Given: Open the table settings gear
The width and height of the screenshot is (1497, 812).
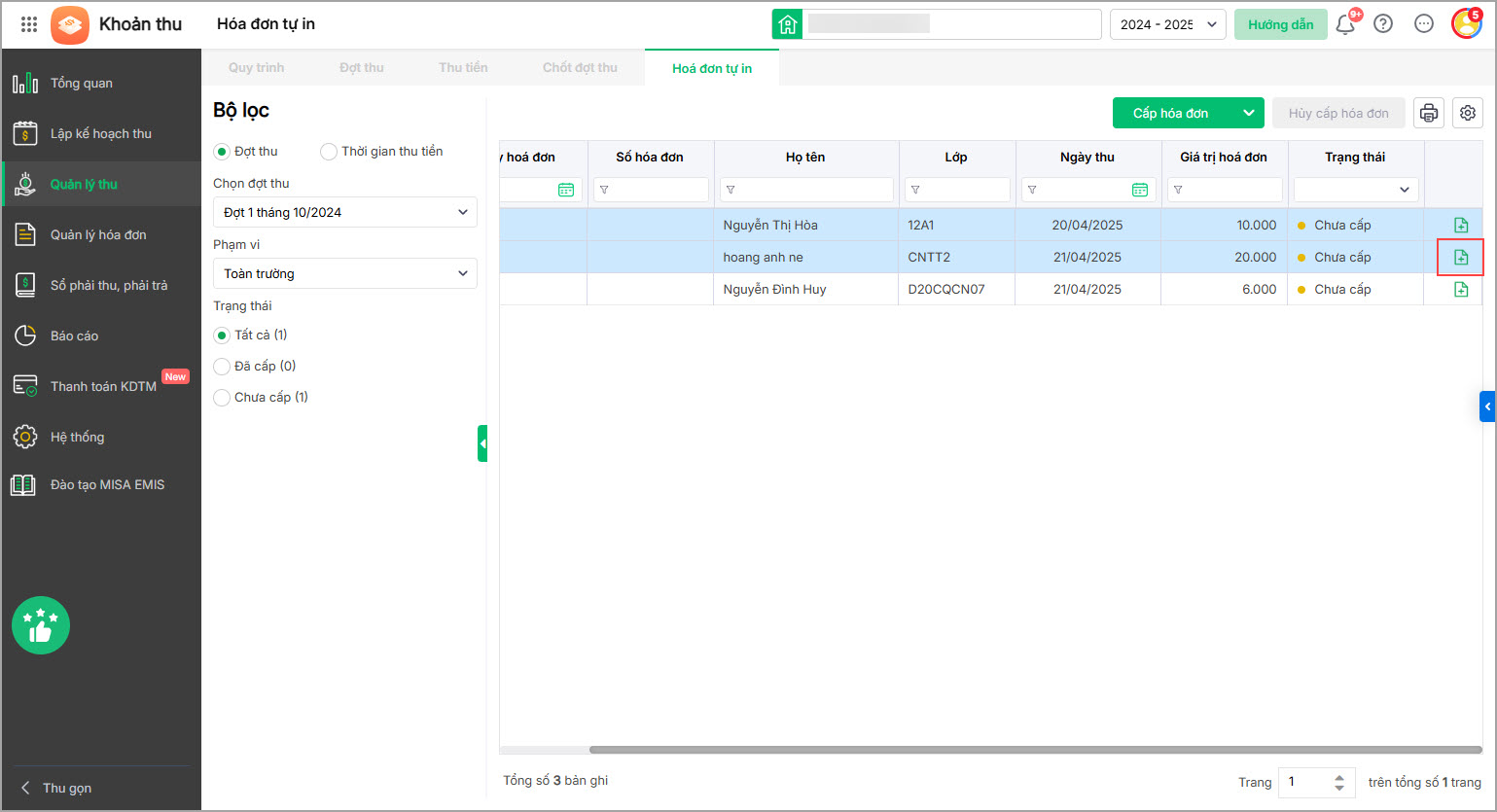Looking at the screenshot, I should (1468, 113).
